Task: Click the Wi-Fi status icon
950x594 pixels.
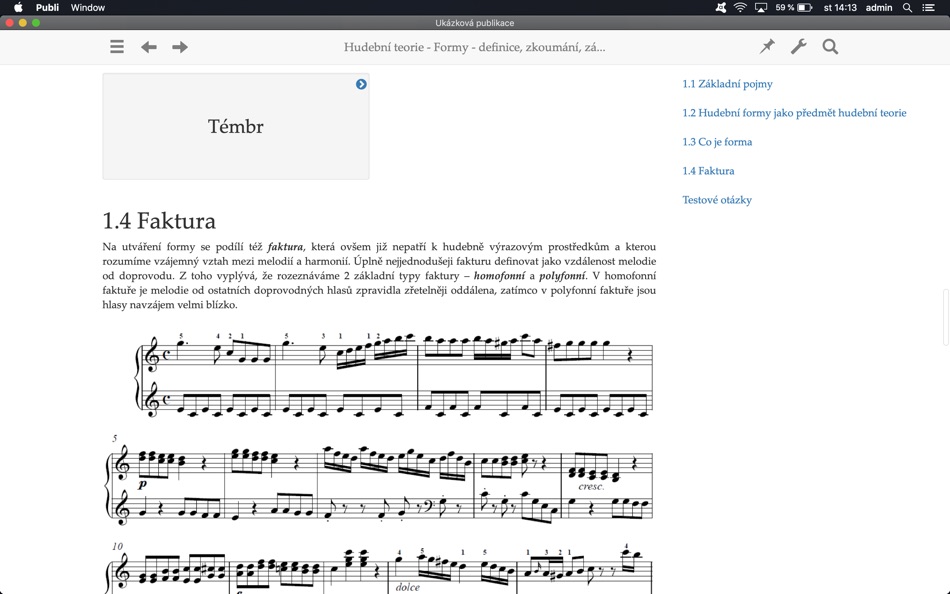Action: click(x=740, y=7)
